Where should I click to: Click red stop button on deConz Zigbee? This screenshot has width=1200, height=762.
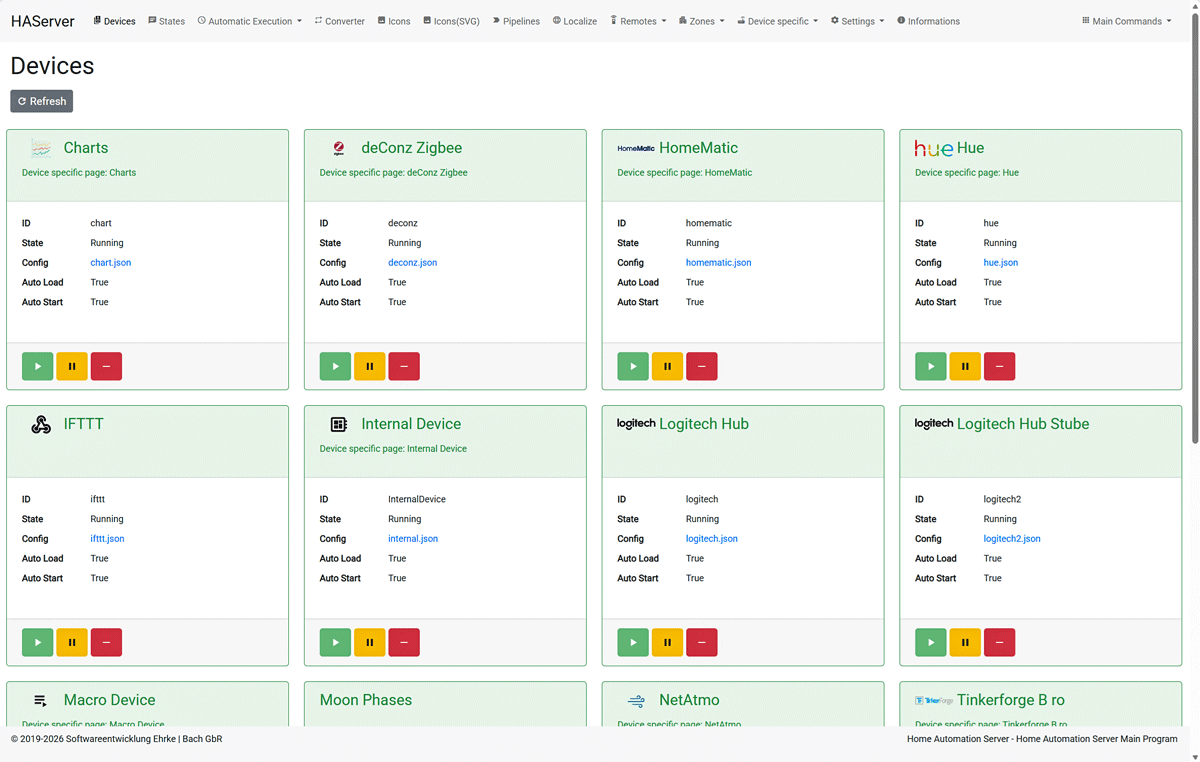tap(404, 366)
